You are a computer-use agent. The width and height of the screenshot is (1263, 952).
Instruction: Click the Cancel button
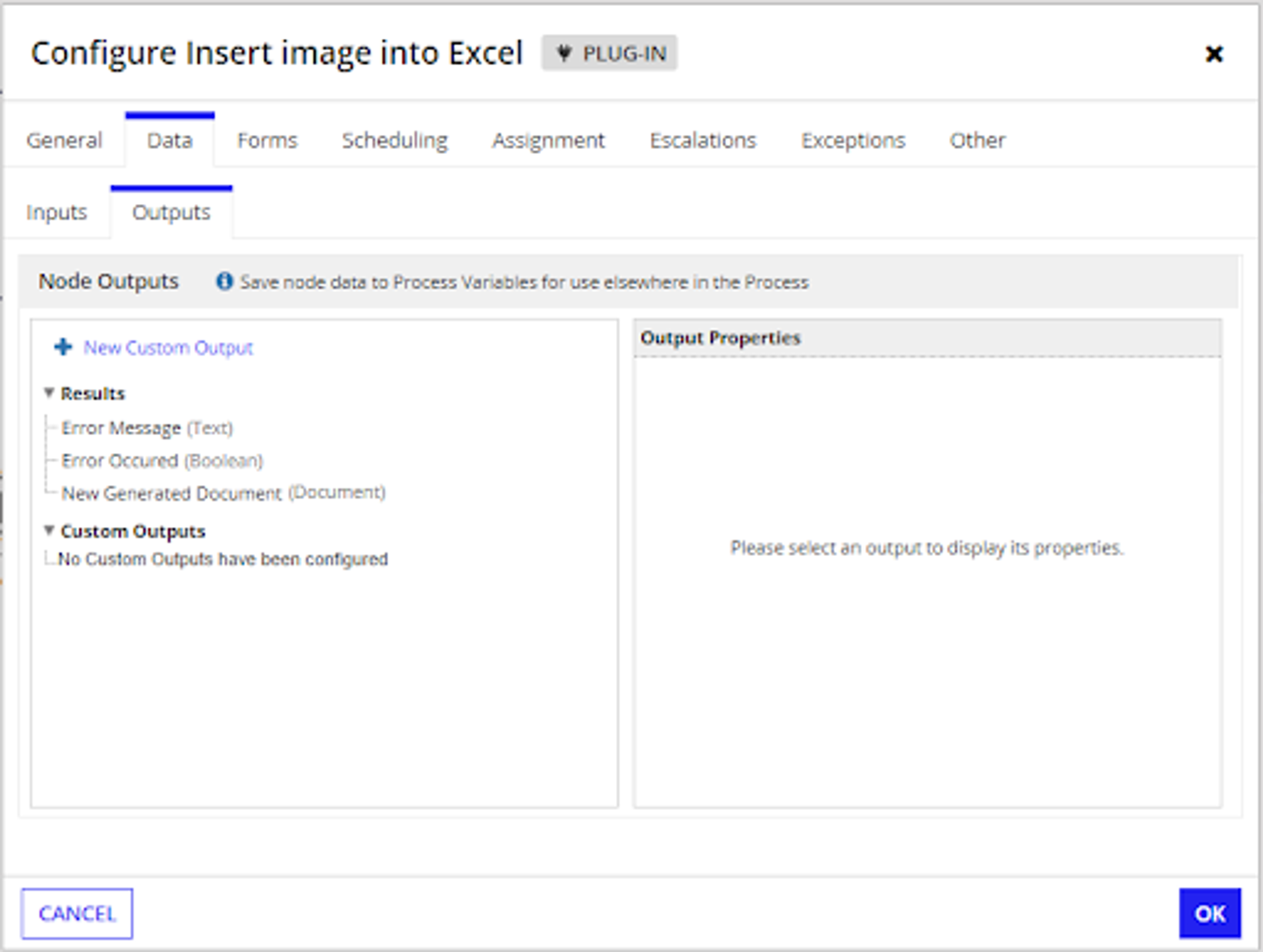pyautogui.click(x=77, y=914)
